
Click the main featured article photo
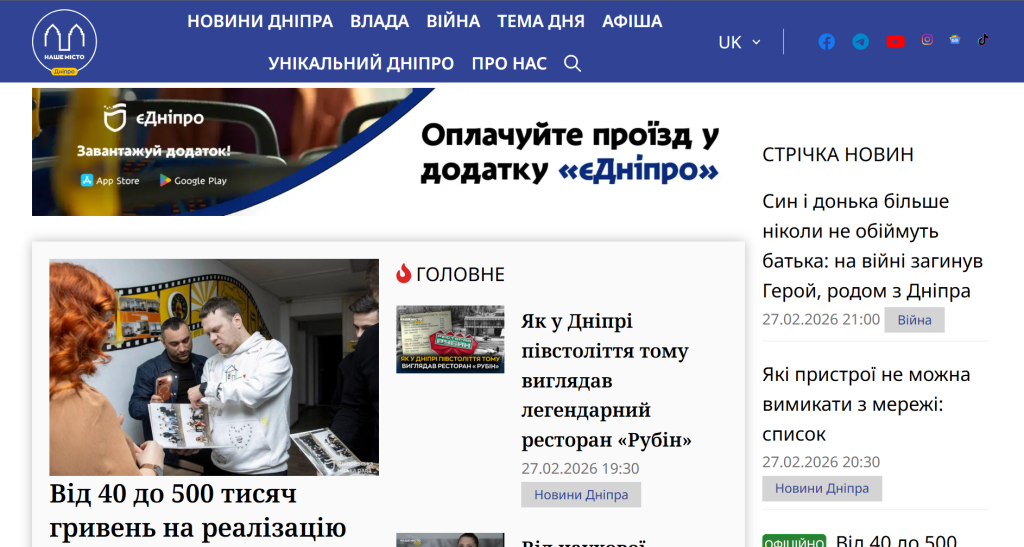tap(214, 367)
